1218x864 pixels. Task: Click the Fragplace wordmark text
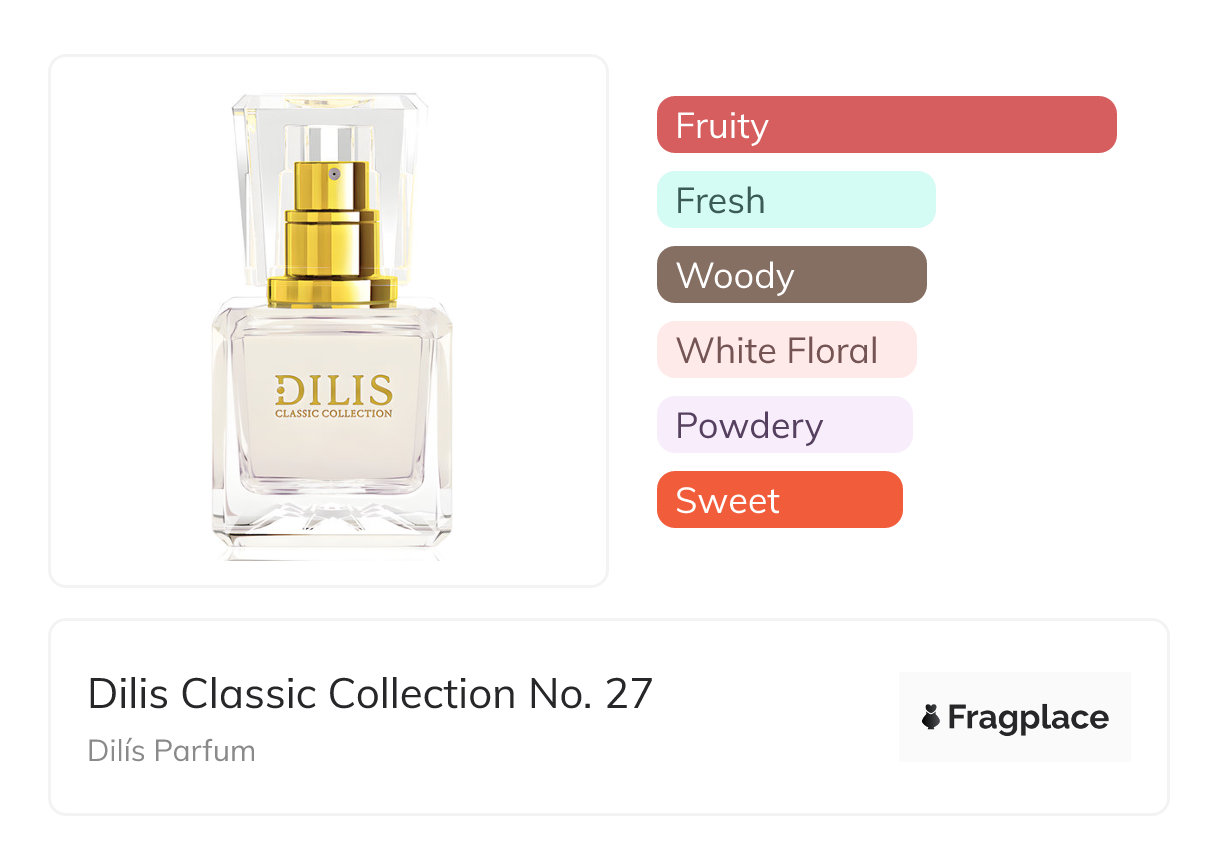coord(1028,717)
